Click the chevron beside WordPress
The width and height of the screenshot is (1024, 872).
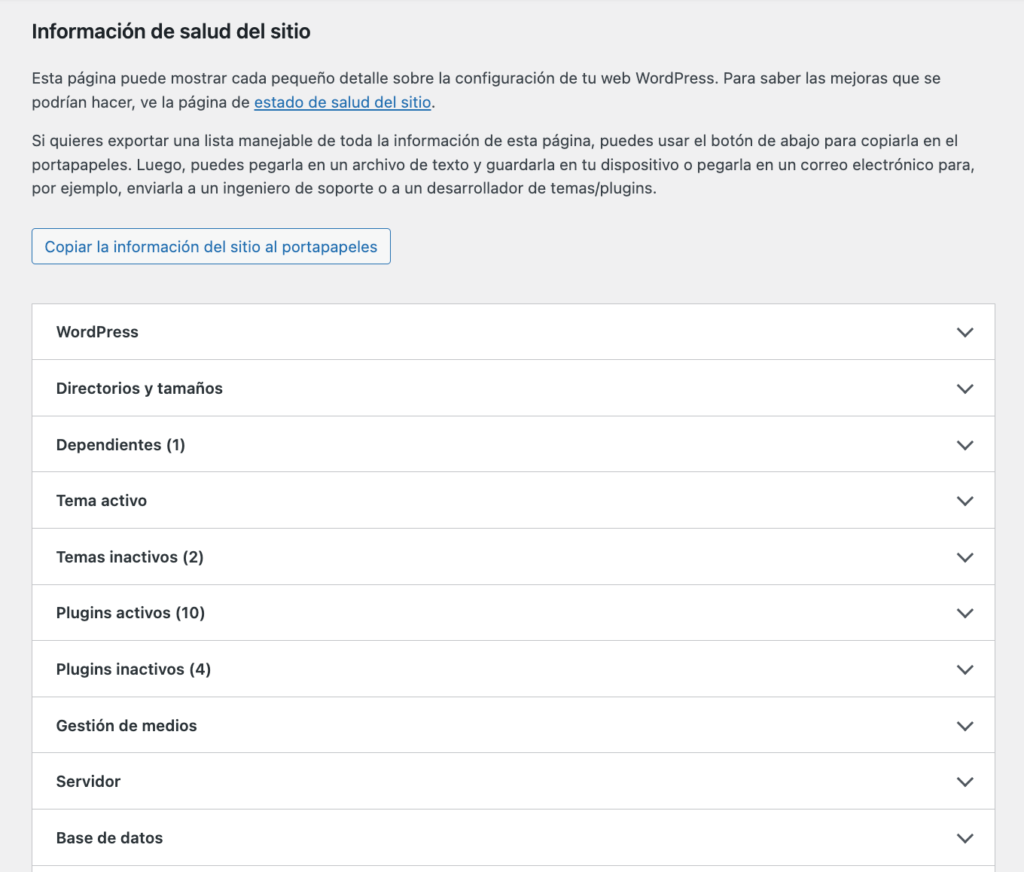click(965, 332)
